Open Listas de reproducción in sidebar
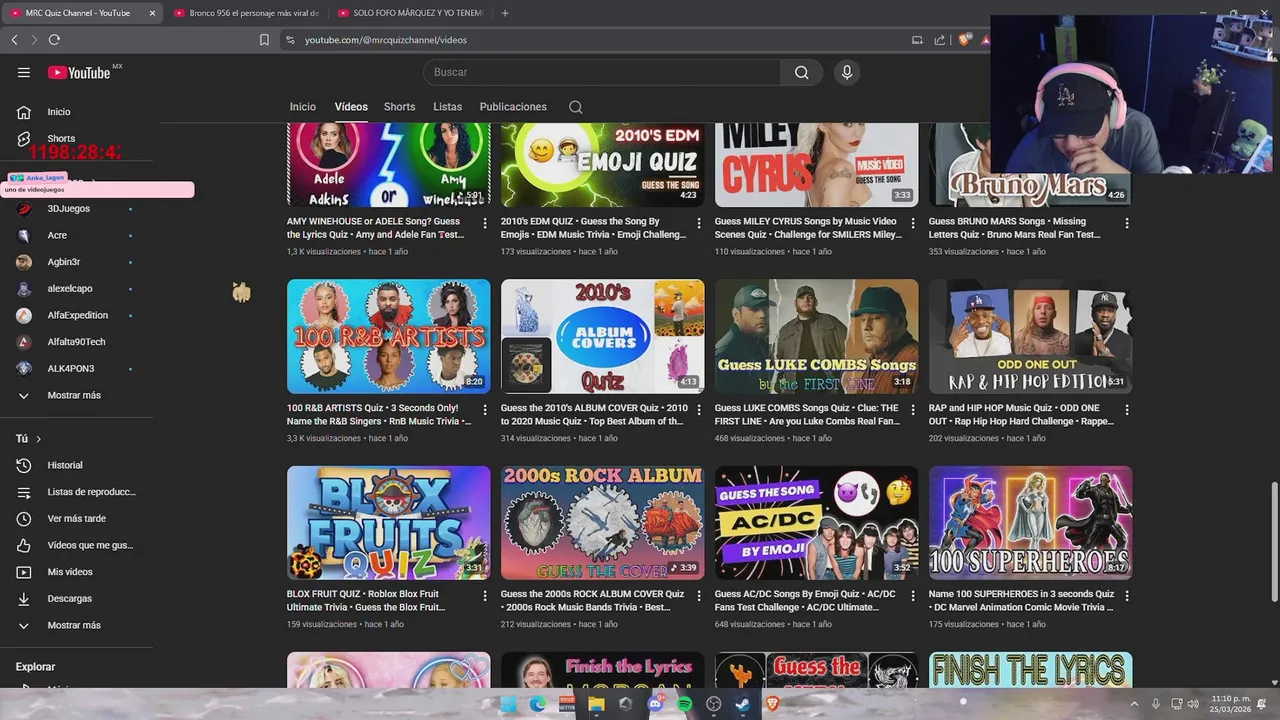 pyautogui.click(x=77, y=492)
